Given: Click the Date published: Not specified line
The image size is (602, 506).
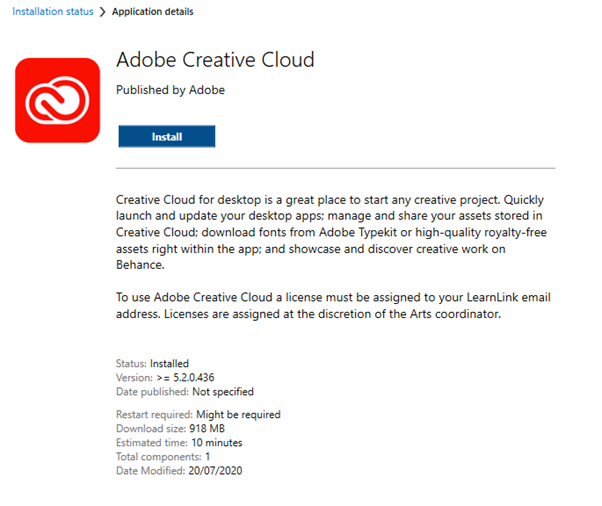Looking at the screenshot, I should (x=185, y=392).
